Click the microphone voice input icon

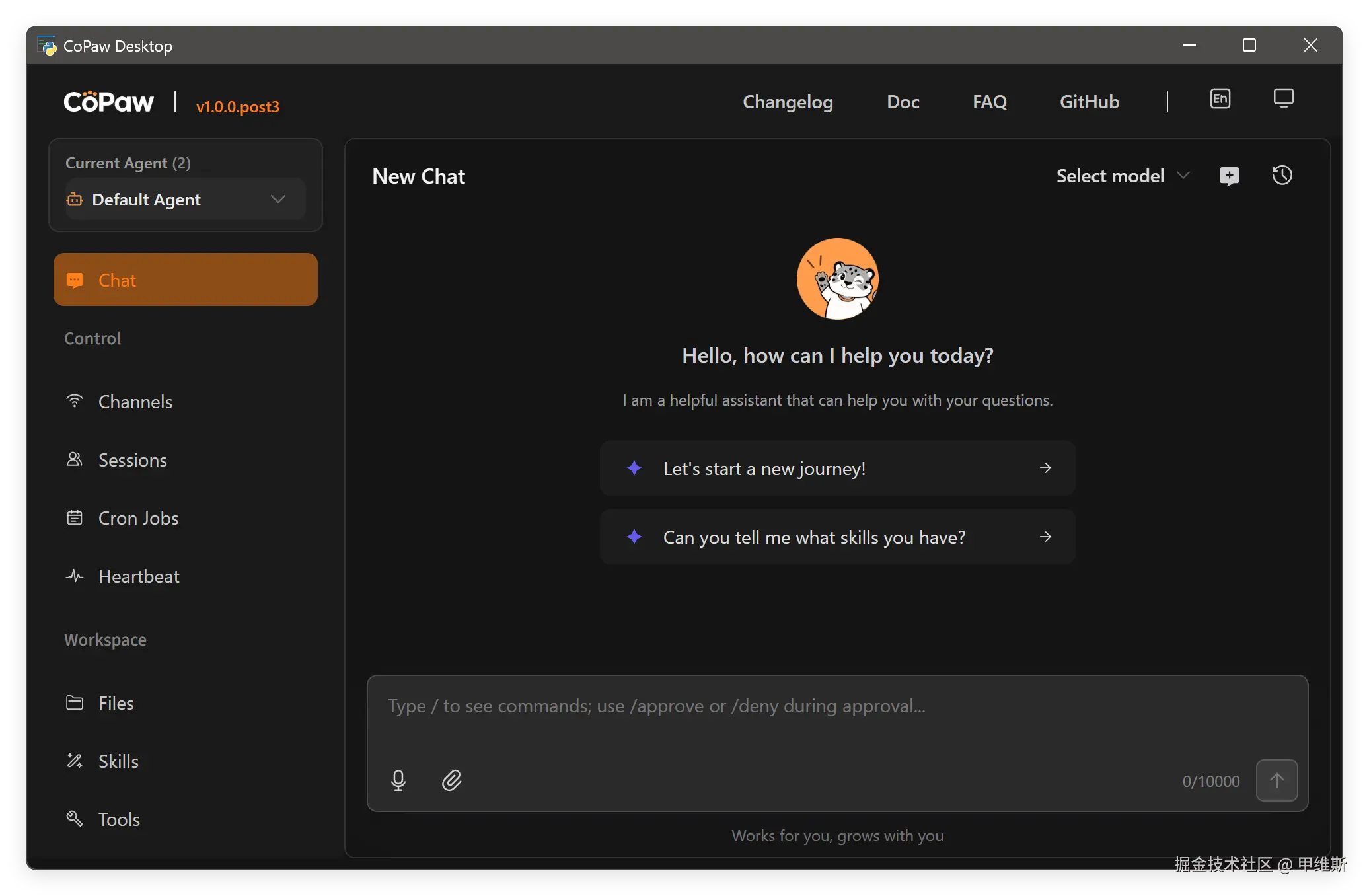[x=398, y=780]
